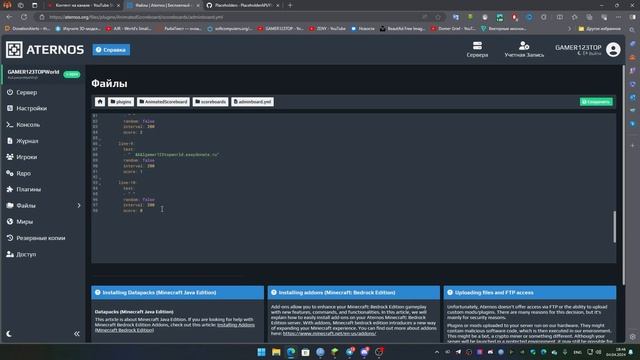The image size is (640, 360).
Task: Click the GAMER123TOP user avatar icon
Action: coord(613,50)
